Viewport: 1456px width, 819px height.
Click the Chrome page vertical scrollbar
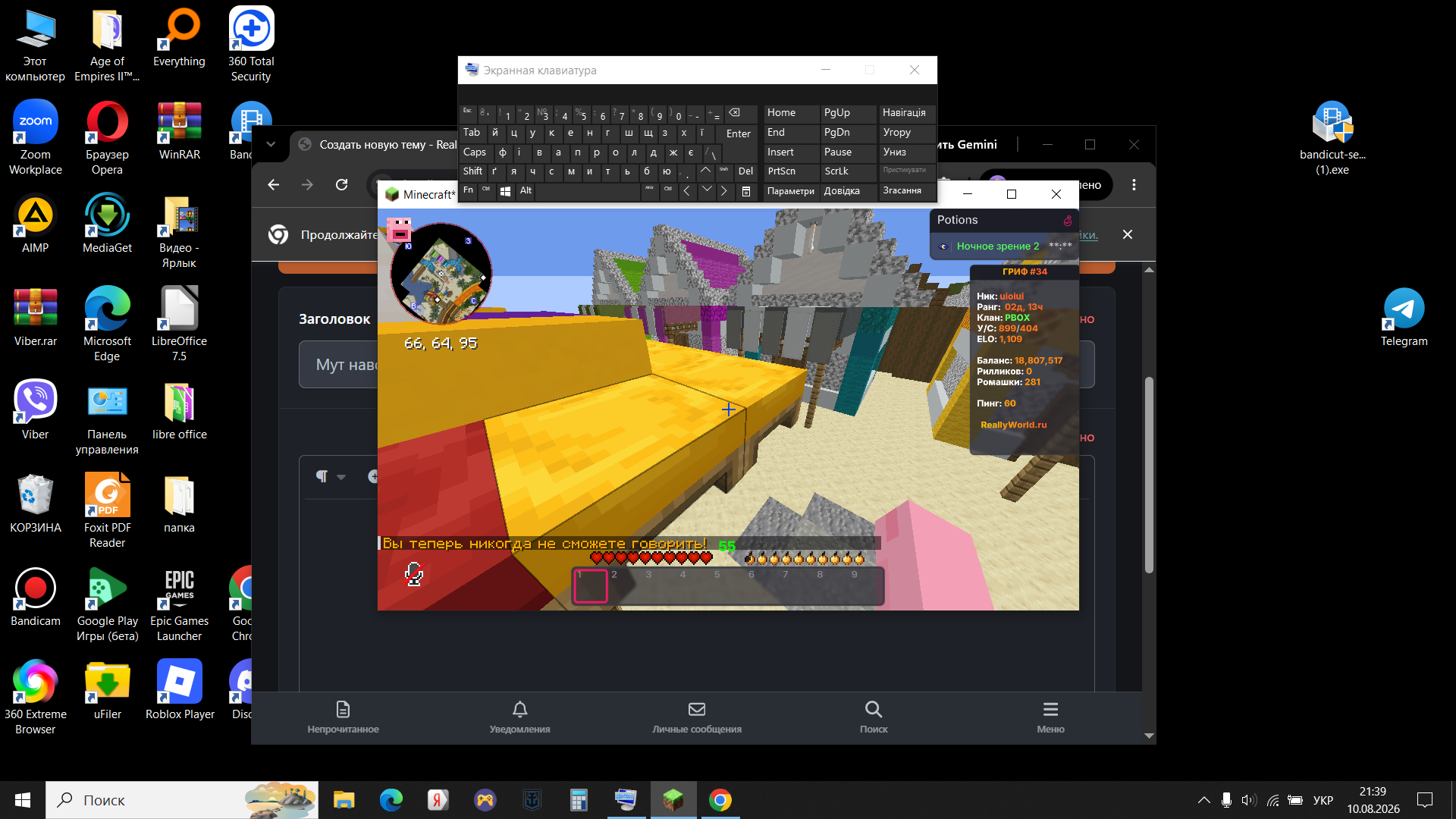pos(1149,475)
